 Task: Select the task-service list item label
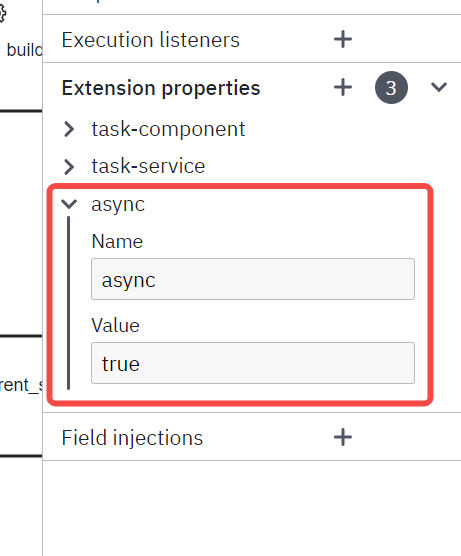coord(148,166)
